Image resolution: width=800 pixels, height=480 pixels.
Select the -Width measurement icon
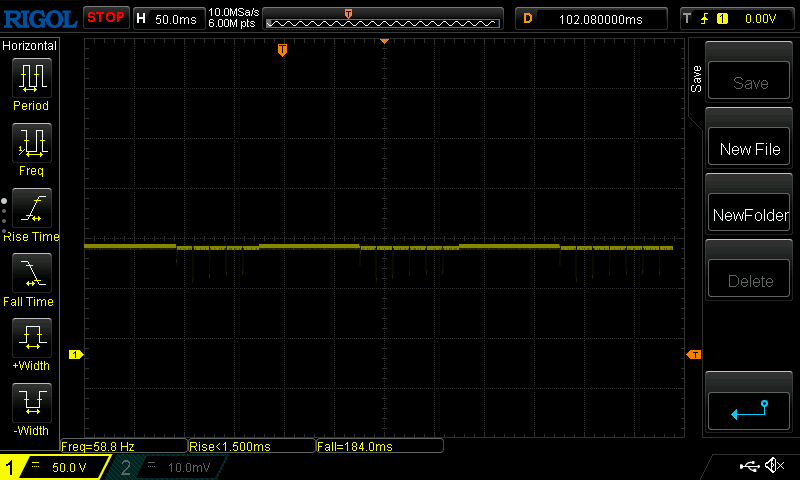32,403
